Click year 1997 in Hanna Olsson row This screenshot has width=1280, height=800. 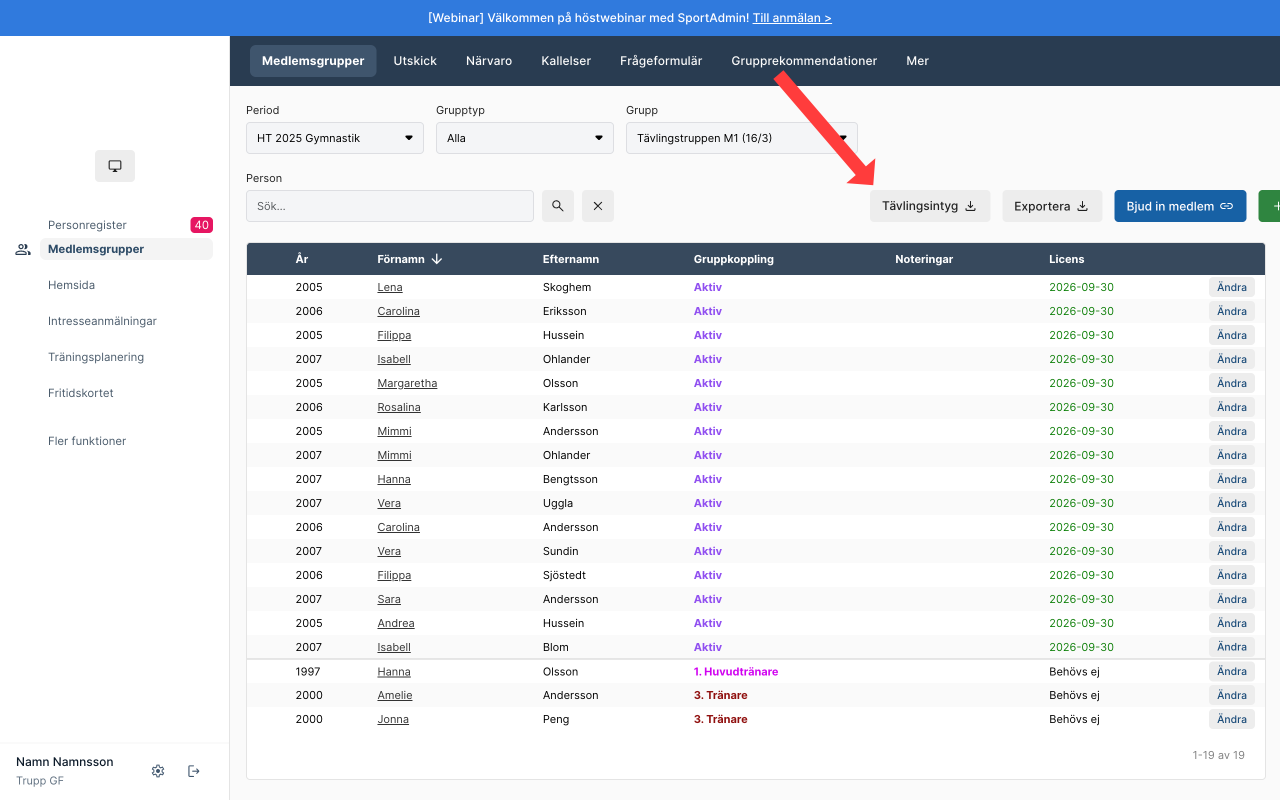click(x=308, y=671)
